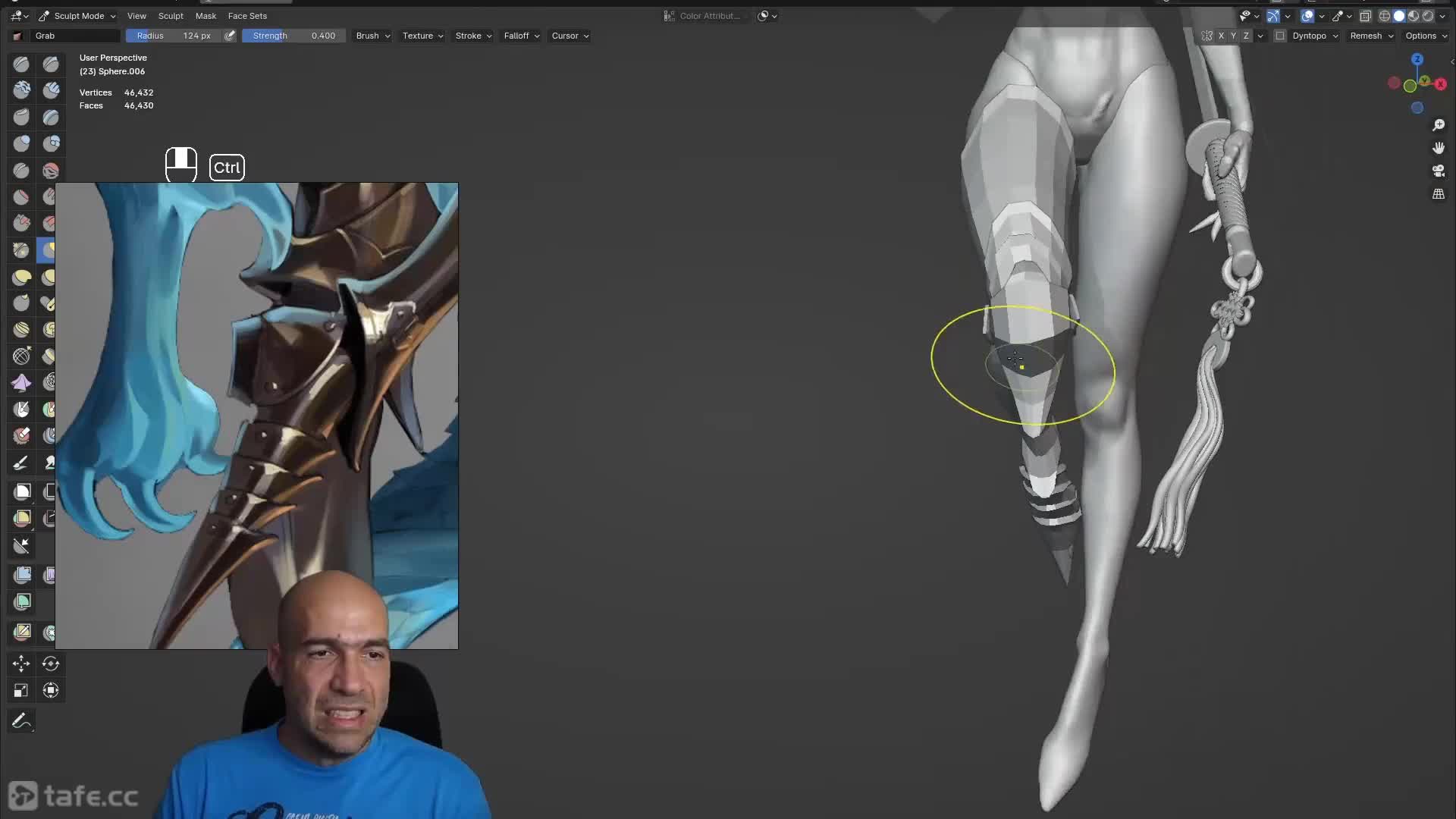Image resolution: width=1456 pixels, height=819 pixels.
Task: Select the Move transform tool
Action: coord(21,664)
